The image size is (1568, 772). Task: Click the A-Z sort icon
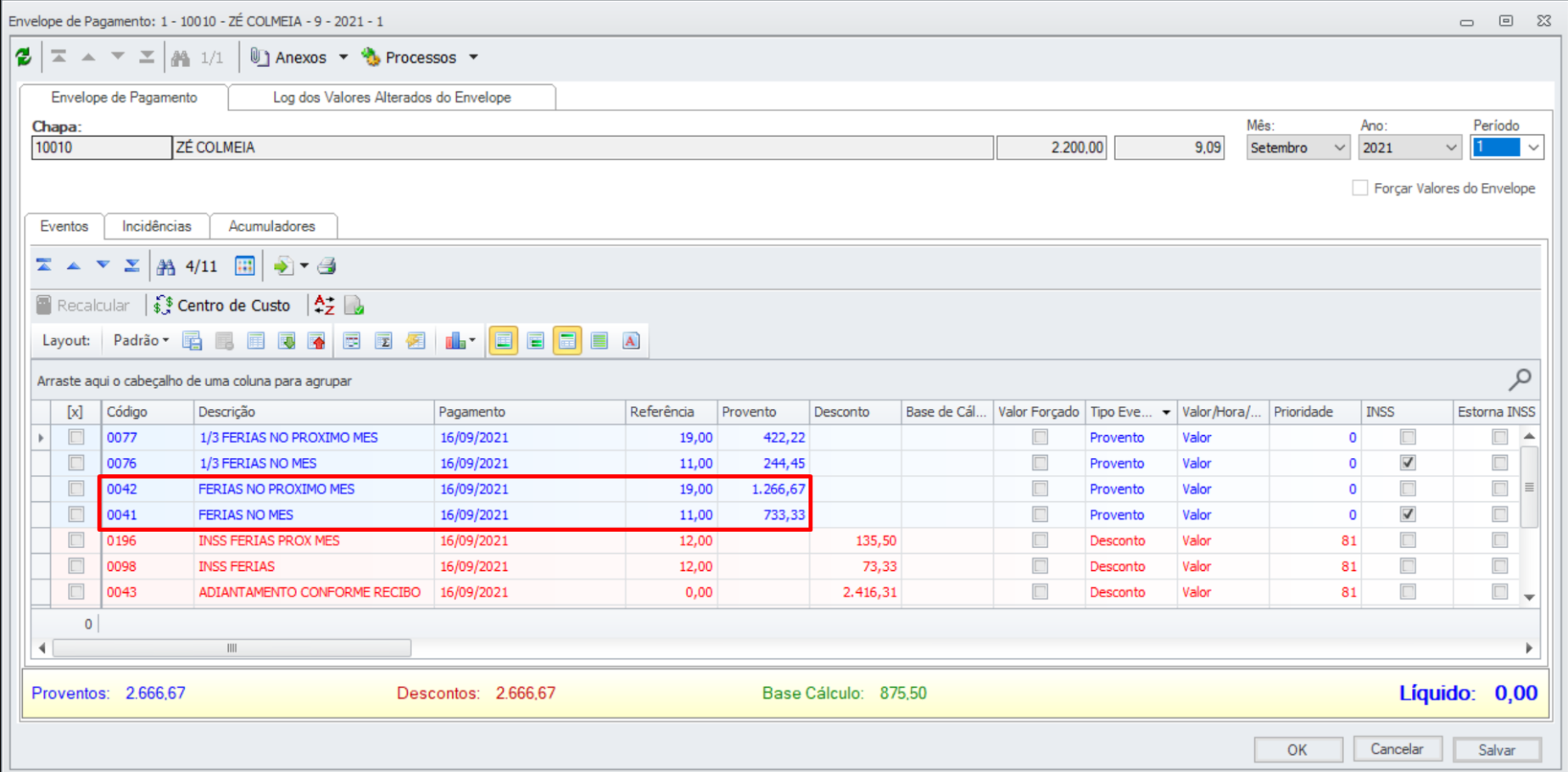pyautogui.click(x=324, y=305)
